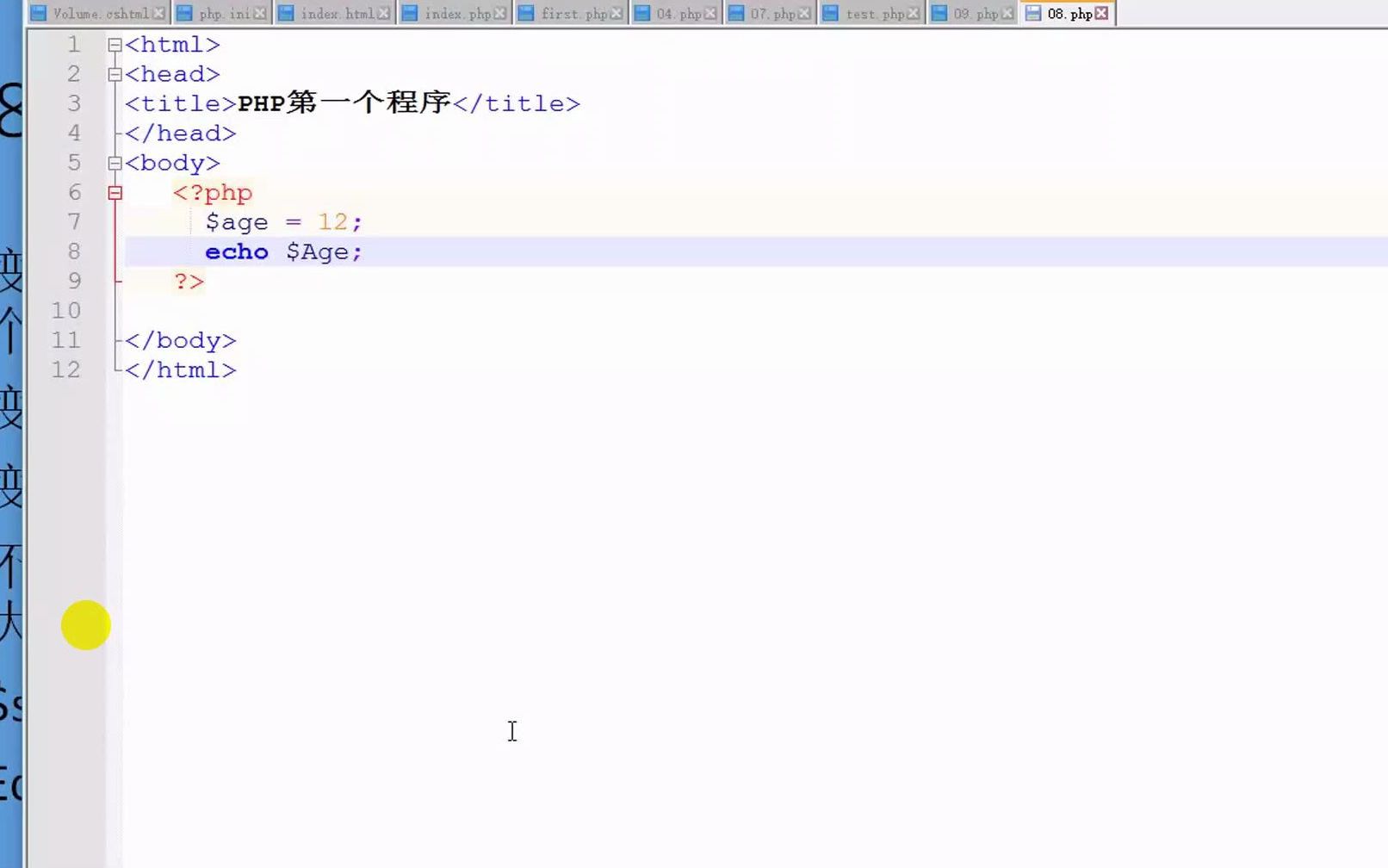
Task: Open the index.html tab
Action: (x=336, y=14)
